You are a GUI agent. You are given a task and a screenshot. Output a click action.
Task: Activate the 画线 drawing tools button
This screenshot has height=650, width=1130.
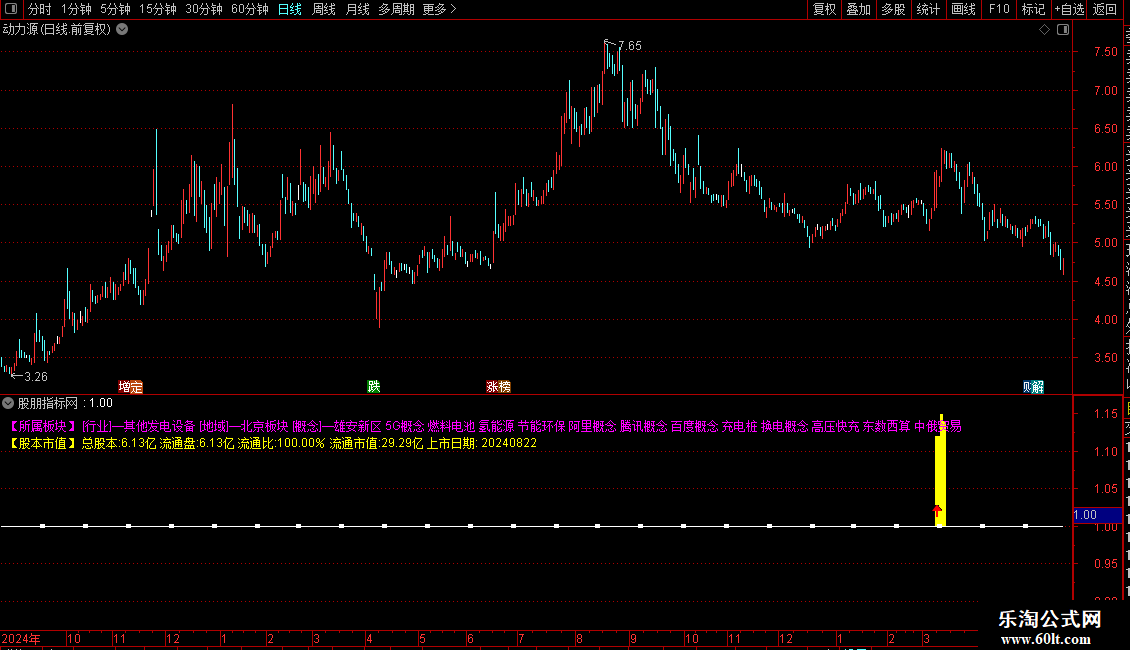[964, 9]
